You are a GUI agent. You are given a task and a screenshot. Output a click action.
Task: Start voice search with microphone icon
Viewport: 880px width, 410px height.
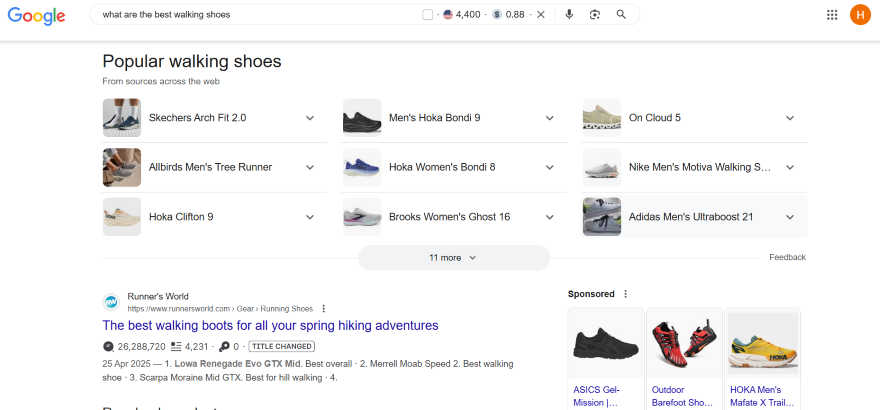coord(569,15)
